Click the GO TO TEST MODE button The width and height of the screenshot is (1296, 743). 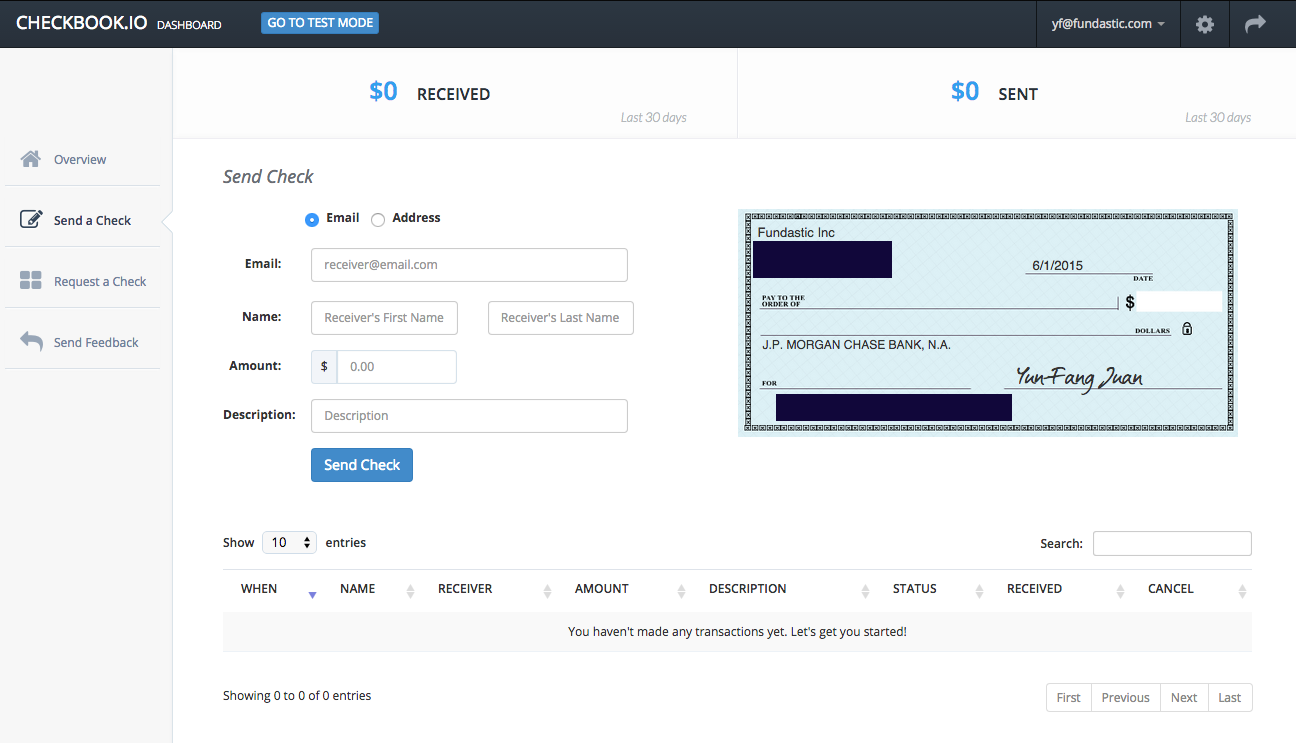320,23
